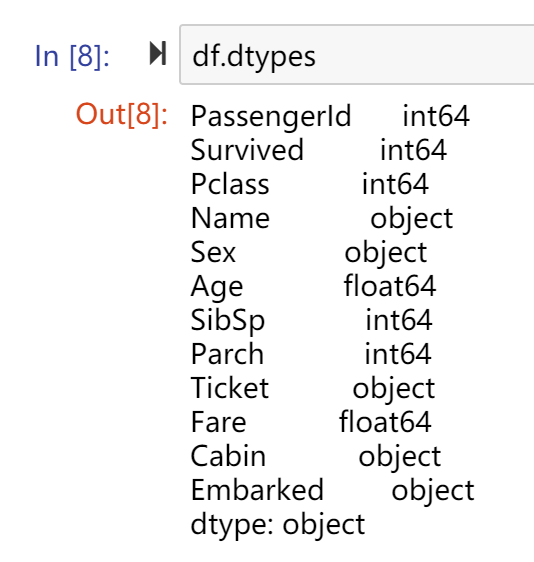The height and width of the screenshot is (562, 534).
Task: Click object dtype next to Sex
Action: point(386,253)
